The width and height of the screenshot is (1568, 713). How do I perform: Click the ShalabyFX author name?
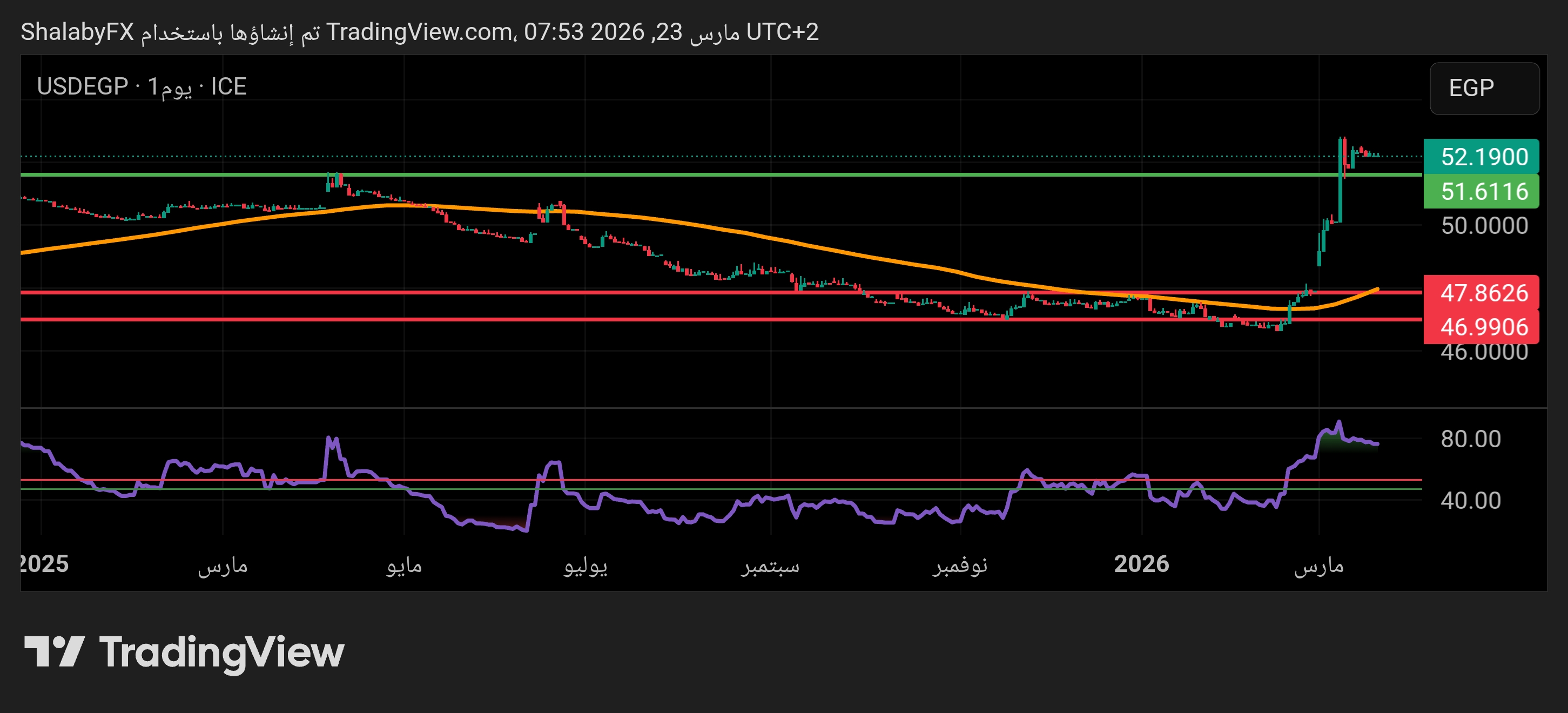pos(77,32)
